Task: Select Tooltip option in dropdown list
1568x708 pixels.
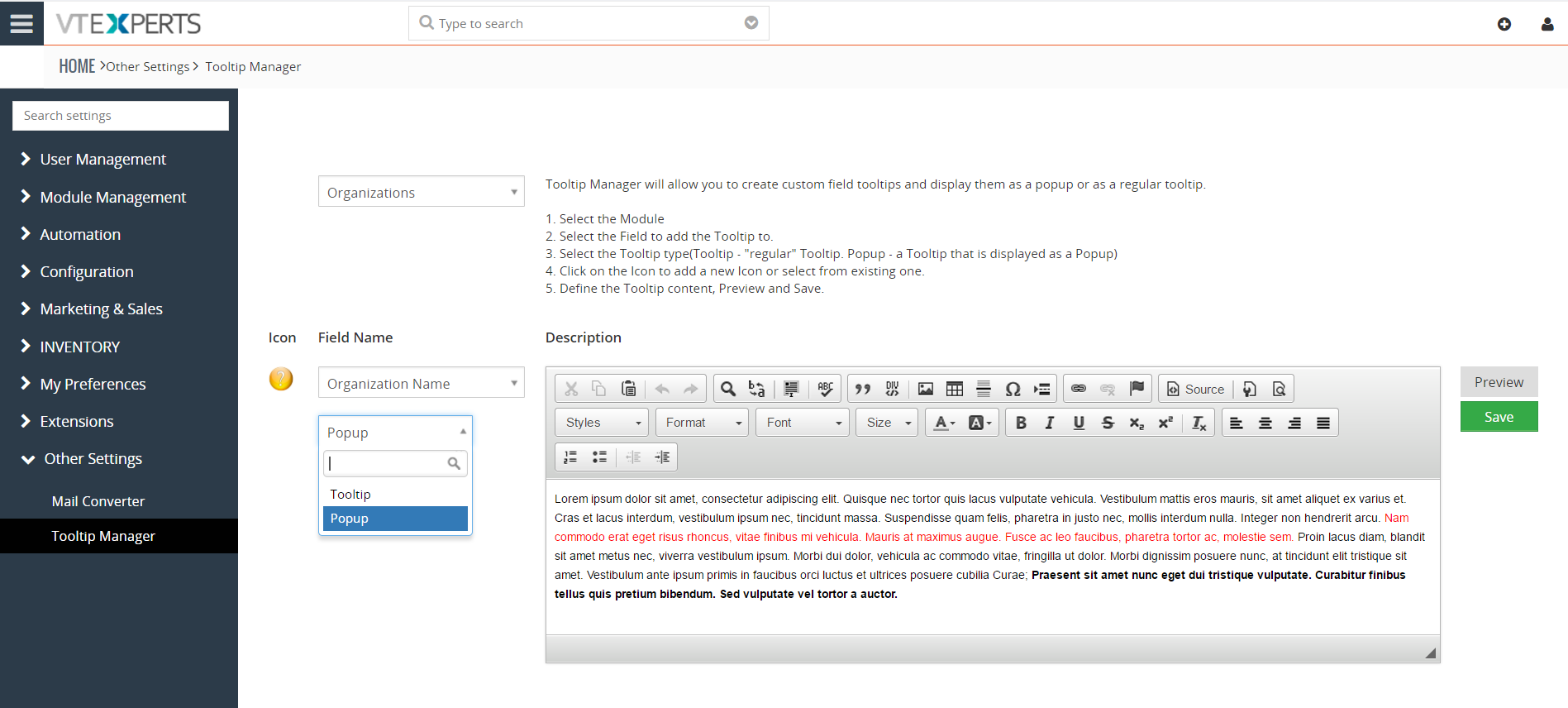Action: click(395, 494)
